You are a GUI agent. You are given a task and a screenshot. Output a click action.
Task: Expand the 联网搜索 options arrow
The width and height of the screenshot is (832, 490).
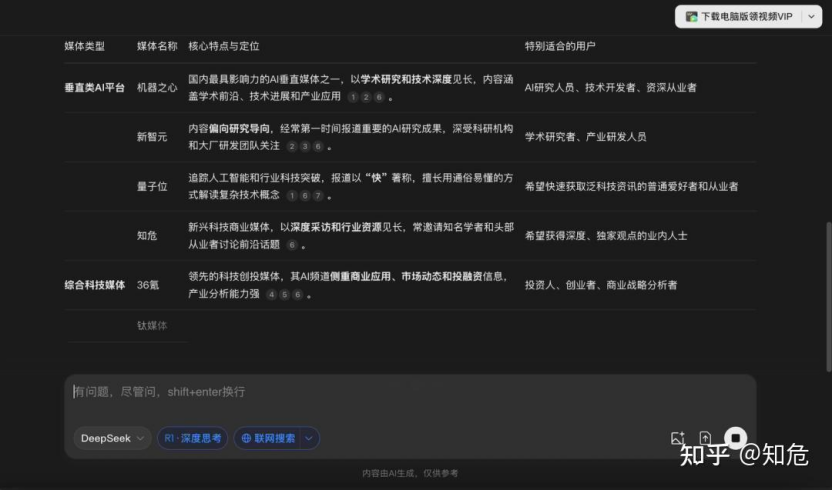309,438
